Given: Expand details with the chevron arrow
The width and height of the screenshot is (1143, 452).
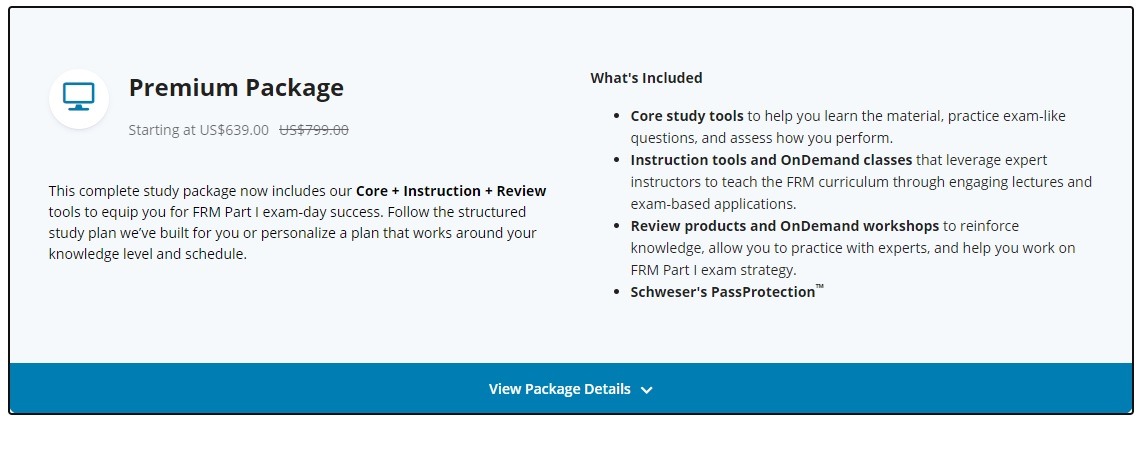Looking at the screenshot, I should [646, 390].
